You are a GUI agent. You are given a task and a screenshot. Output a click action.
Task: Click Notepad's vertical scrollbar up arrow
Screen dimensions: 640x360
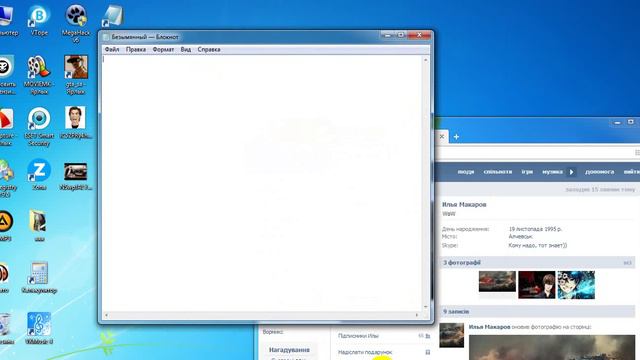pyautogui.click(x=426, y=60)
